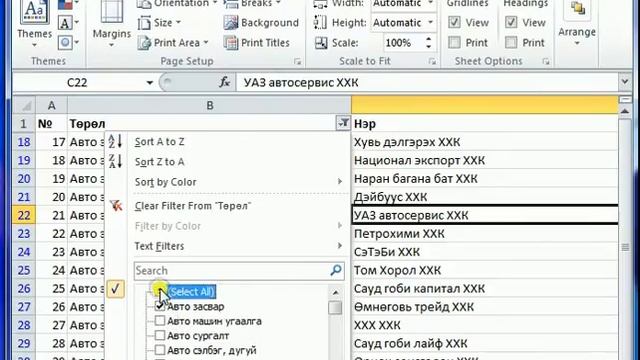The height and width of the screenshot is (360, 640).
Task: Check Авто сэлбэг, дугуй filter item
Action: (160, 350)
